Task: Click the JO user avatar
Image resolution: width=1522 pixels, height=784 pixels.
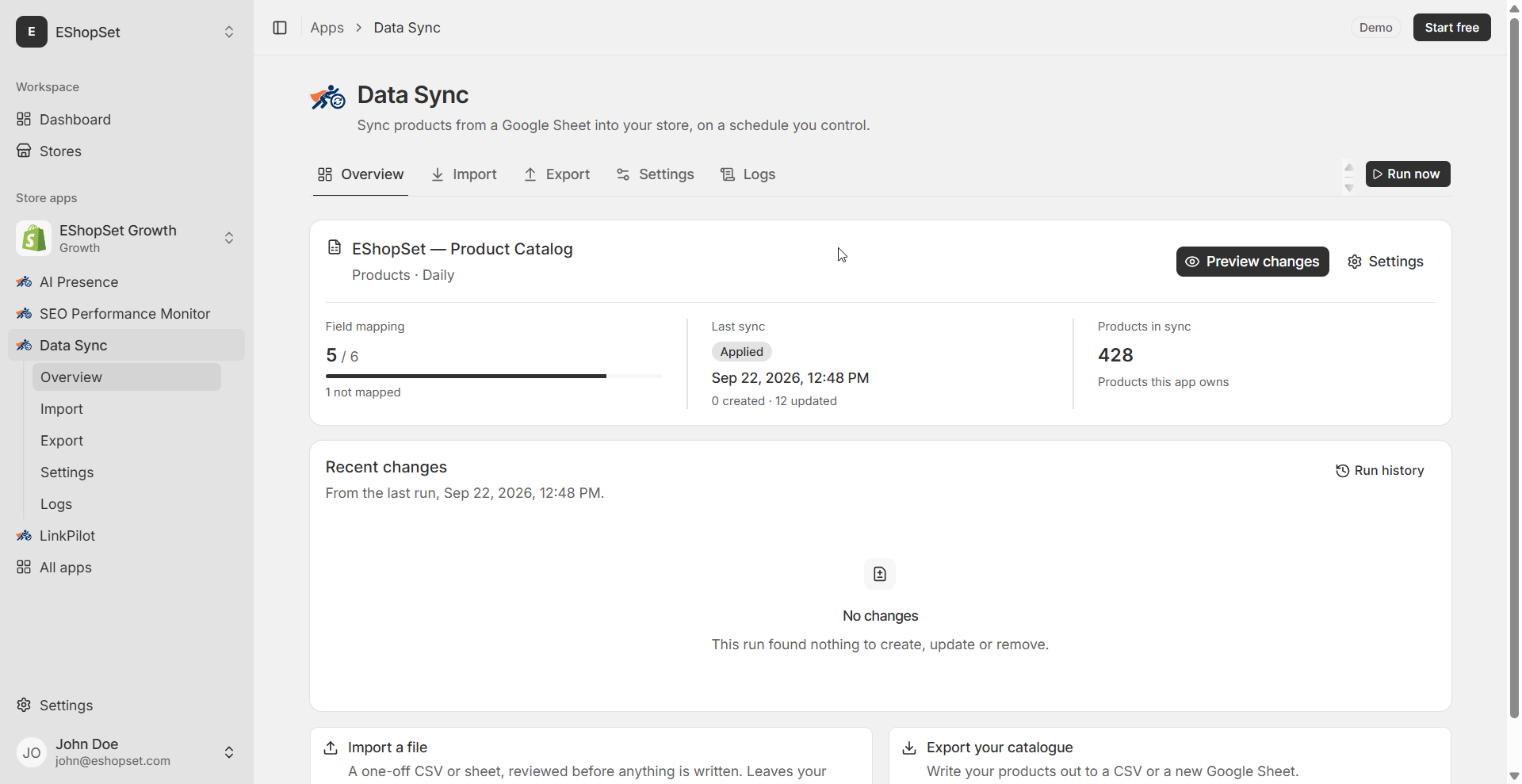Action: [x=32, y=752]
